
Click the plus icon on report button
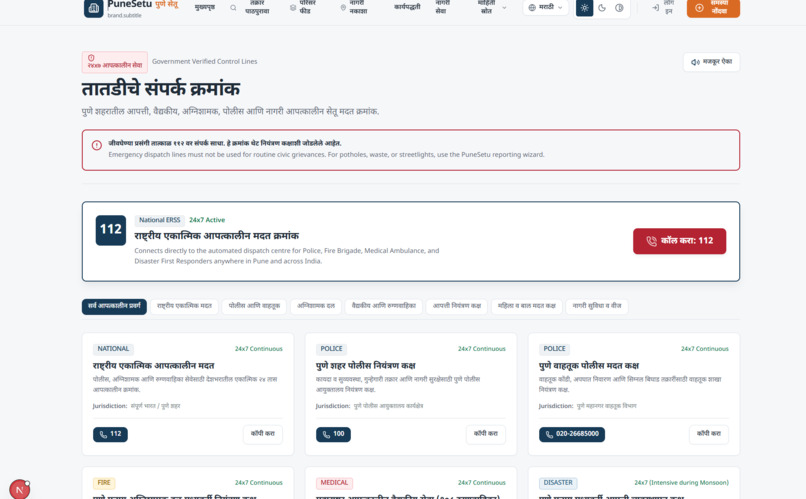pos(699,8)
